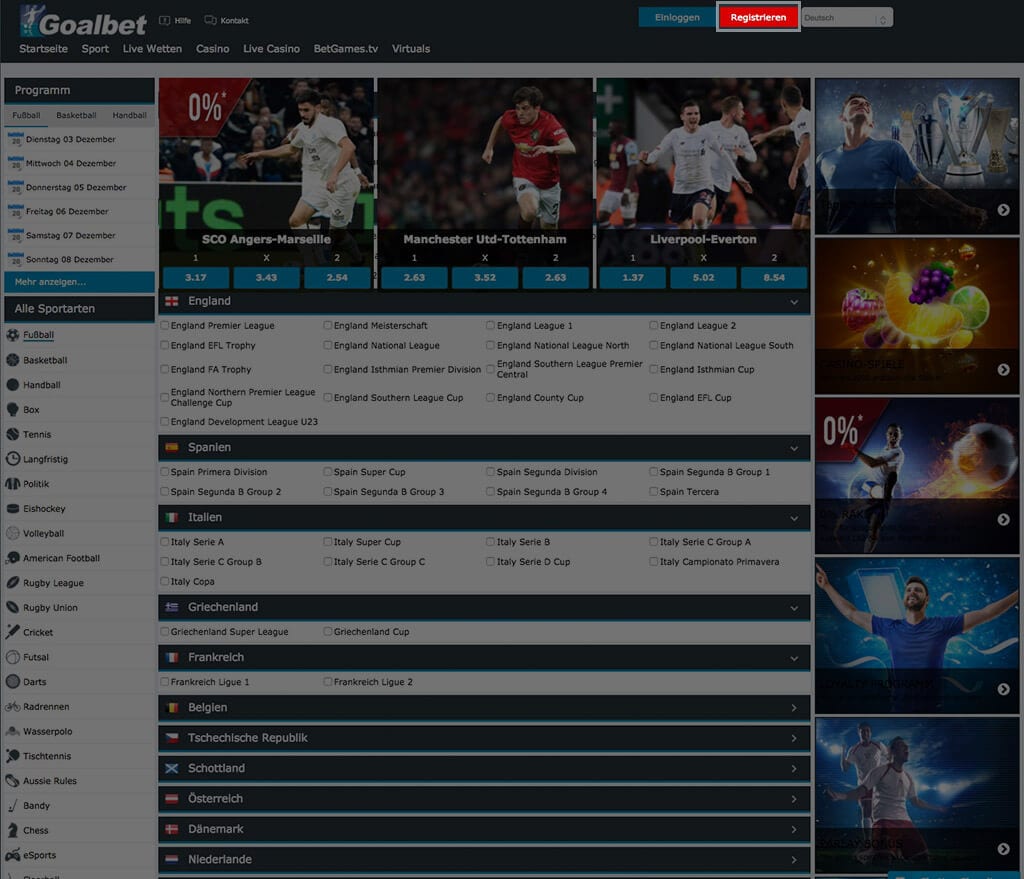Open the Deutsch language dropdown

click(x=847, y=17)
